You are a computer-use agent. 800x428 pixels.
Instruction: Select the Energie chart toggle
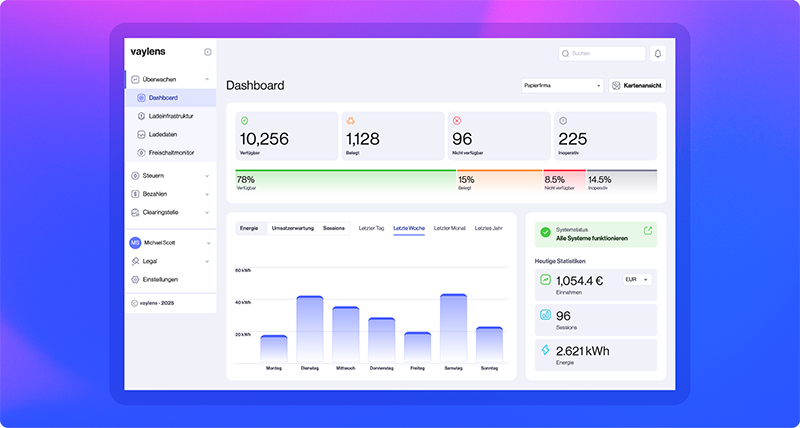tap(249, 228)
